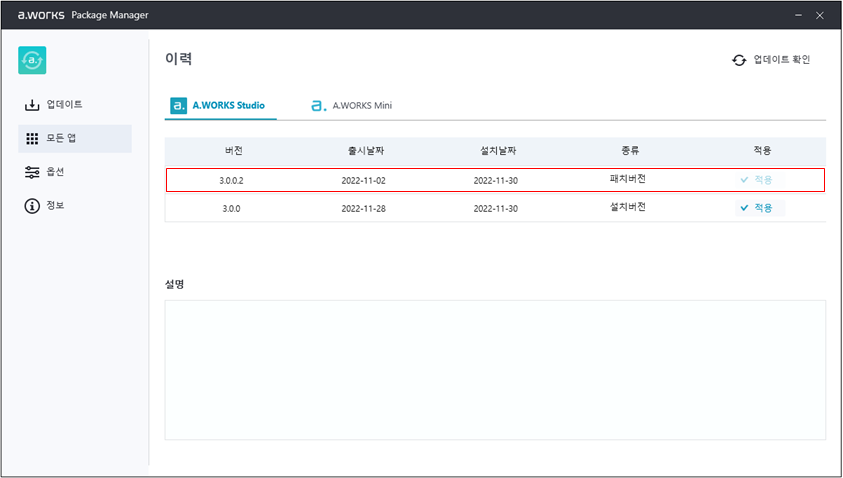Click the 버전 column header

click(x=234, y=151)
